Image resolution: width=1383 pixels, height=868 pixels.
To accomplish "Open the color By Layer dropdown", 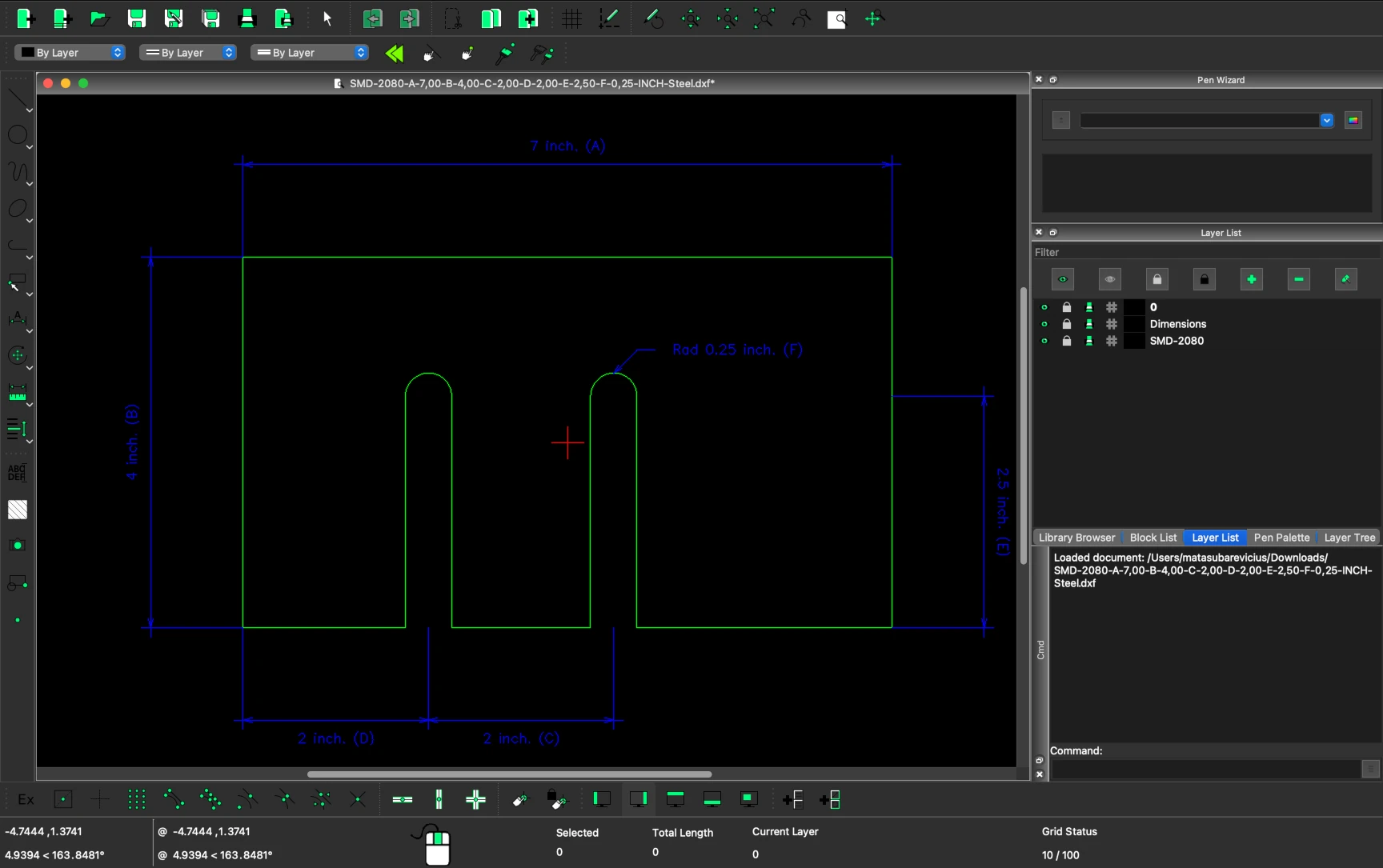I will 70,53.
